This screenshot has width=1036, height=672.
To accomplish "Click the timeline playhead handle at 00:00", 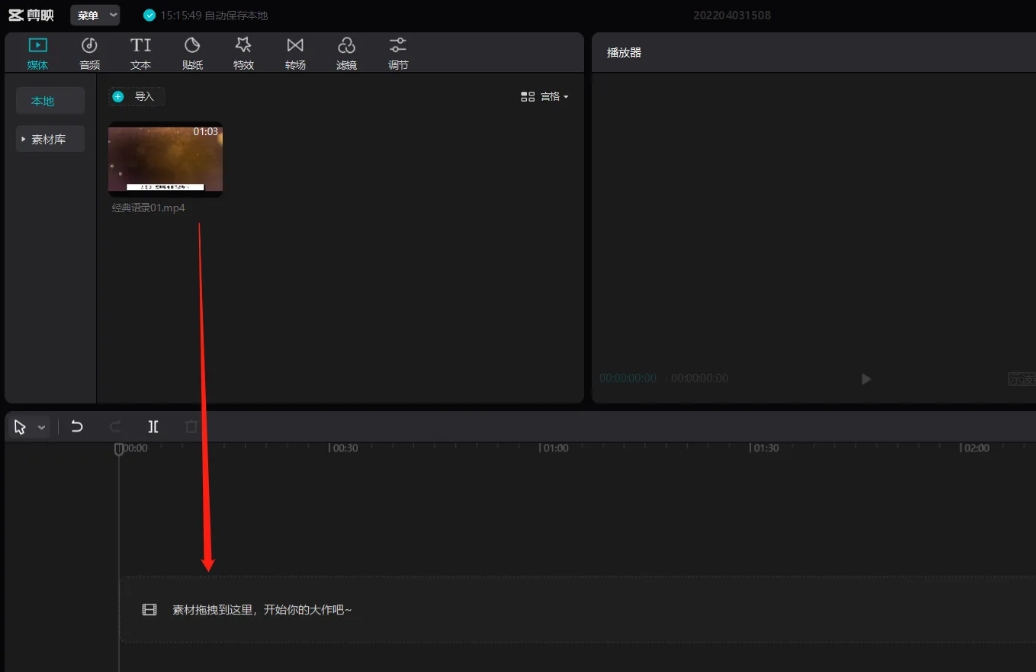I will click(x=119, y=449).
